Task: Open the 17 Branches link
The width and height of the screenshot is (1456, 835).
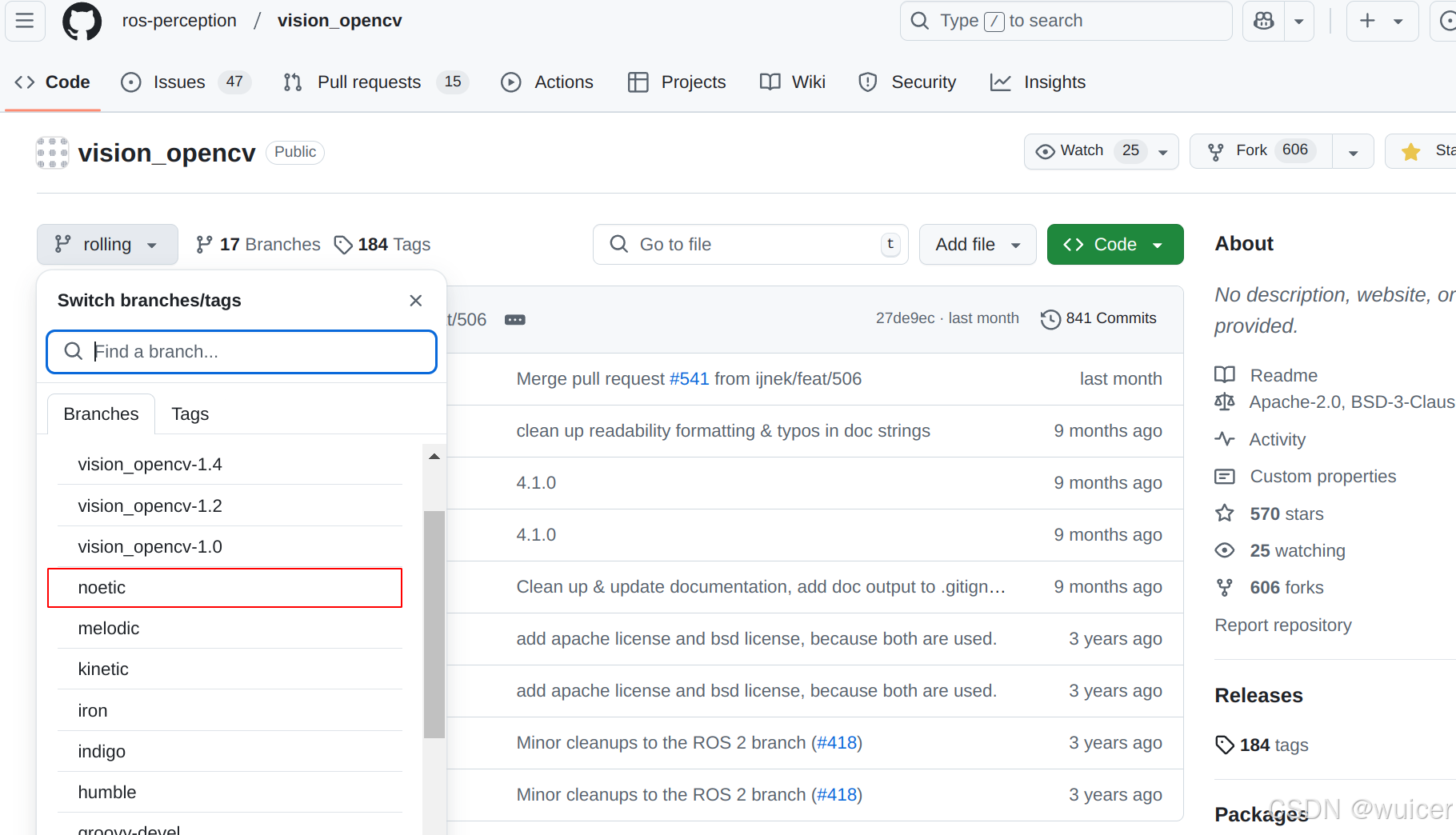Action: 258,244
